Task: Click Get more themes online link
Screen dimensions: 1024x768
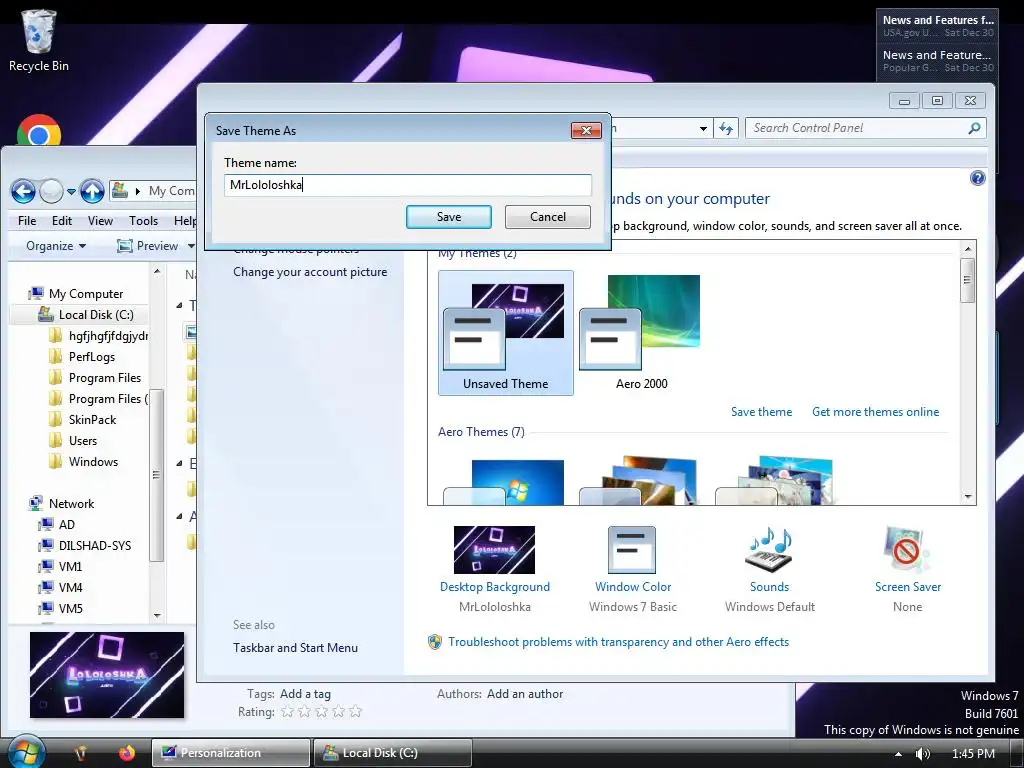Action: (875, 412)
